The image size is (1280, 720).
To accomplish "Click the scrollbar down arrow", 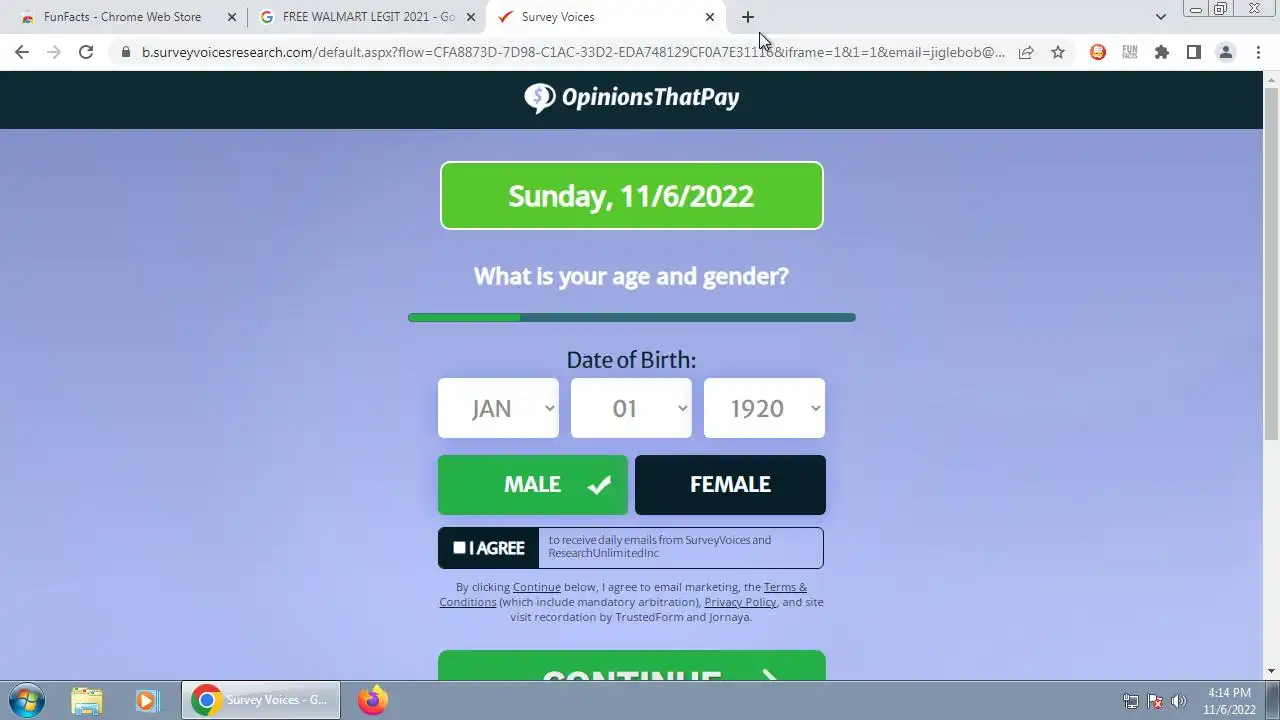I will point(1272,672).
